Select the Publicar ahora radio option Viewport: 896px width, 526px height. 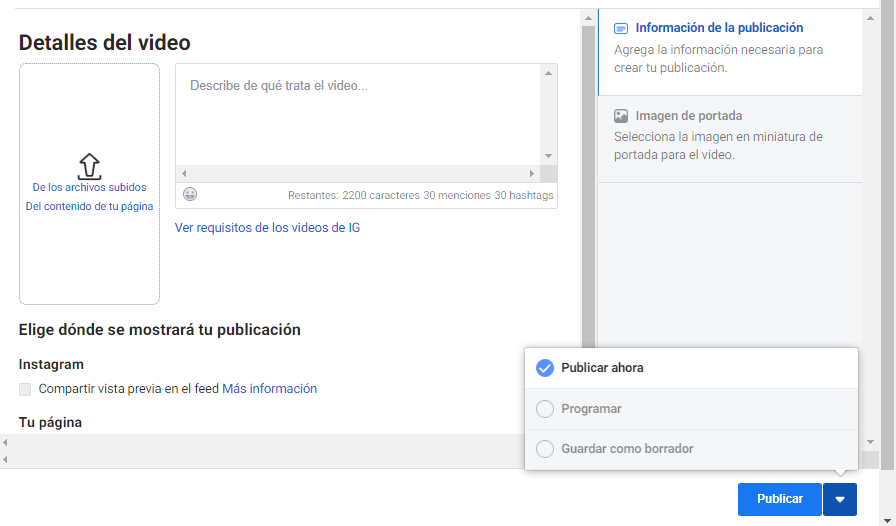[x=545, y=368]
